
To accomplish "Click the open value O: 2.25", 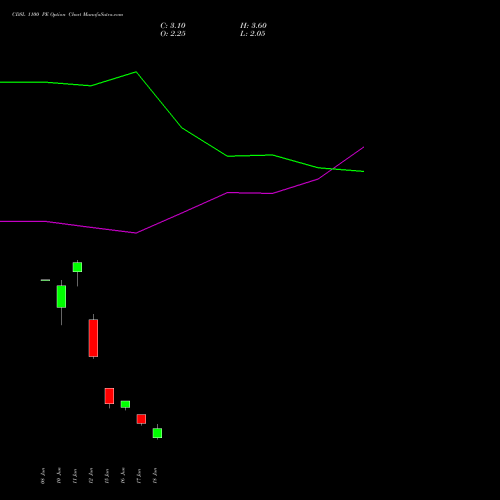I will [x=173, y=34].
